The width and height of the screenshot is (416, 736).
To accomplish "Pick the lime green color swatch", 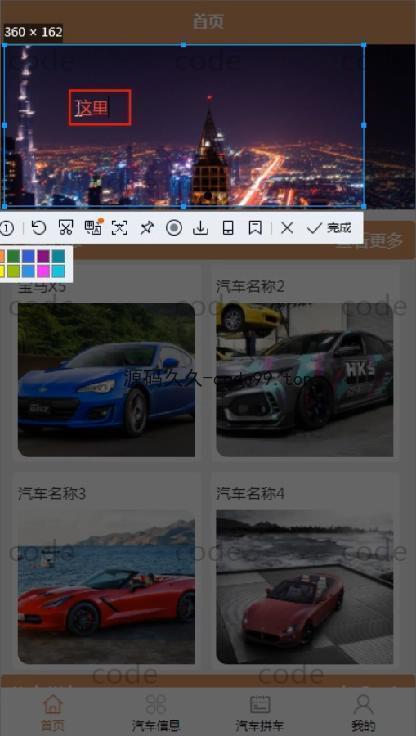I will coord(14,271).
